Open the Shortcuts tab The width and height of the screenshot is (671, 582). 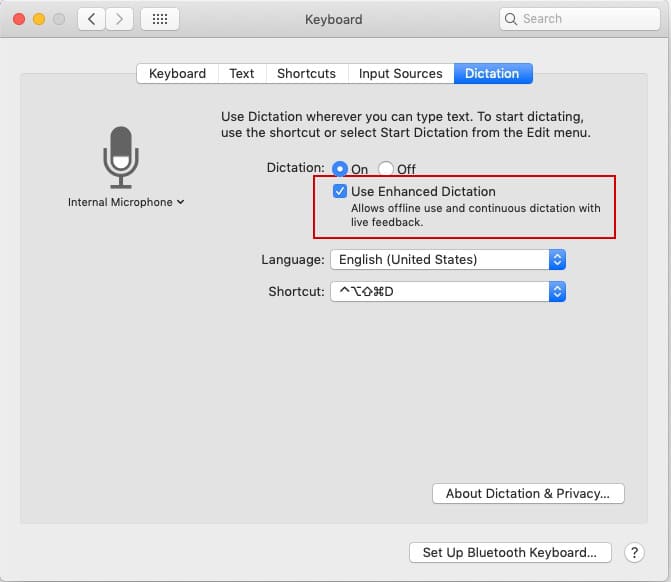coord(306,74)
